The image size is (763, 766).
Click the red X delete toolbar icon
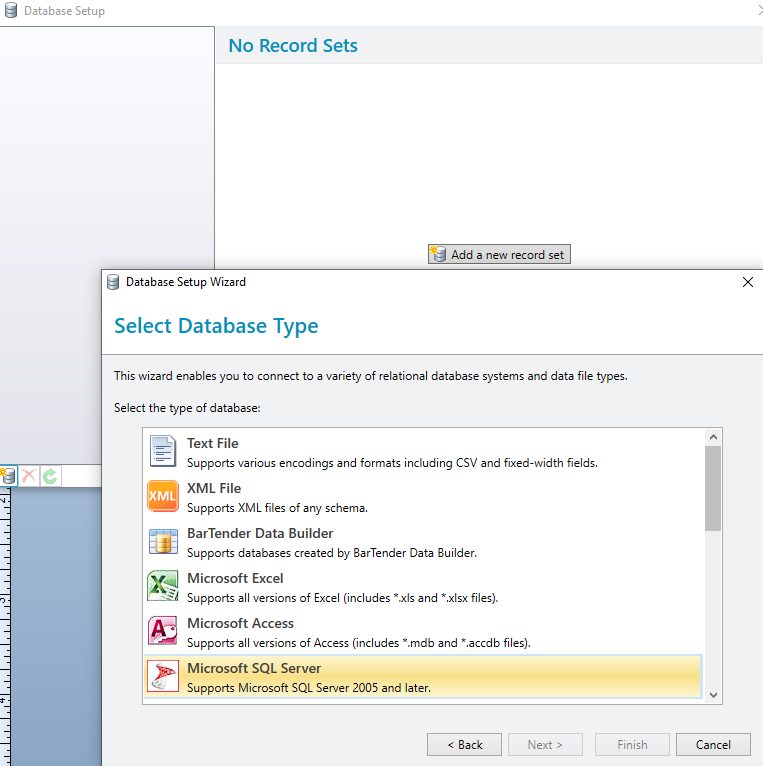[x=29, y=476]
